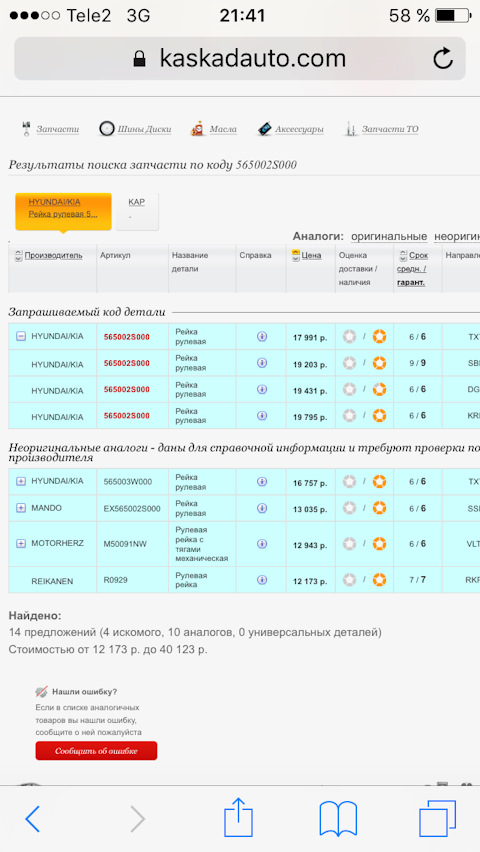480x852 pixels.
Task: Tap the kaskadauto.com address bar
Action: point(240,59)
